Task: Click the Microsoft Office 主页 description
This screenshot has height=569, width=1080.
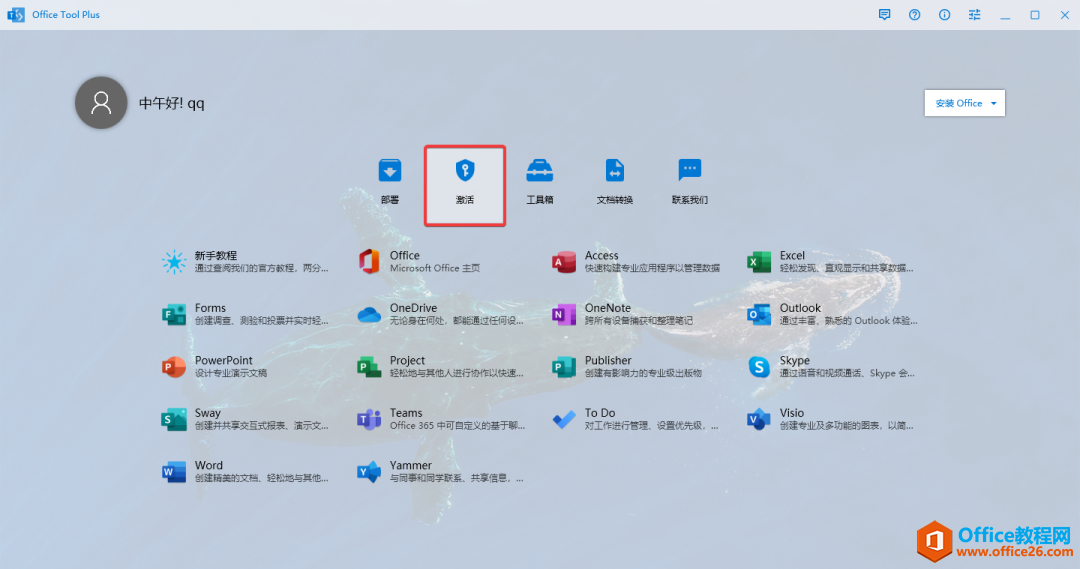Action: 435,268
